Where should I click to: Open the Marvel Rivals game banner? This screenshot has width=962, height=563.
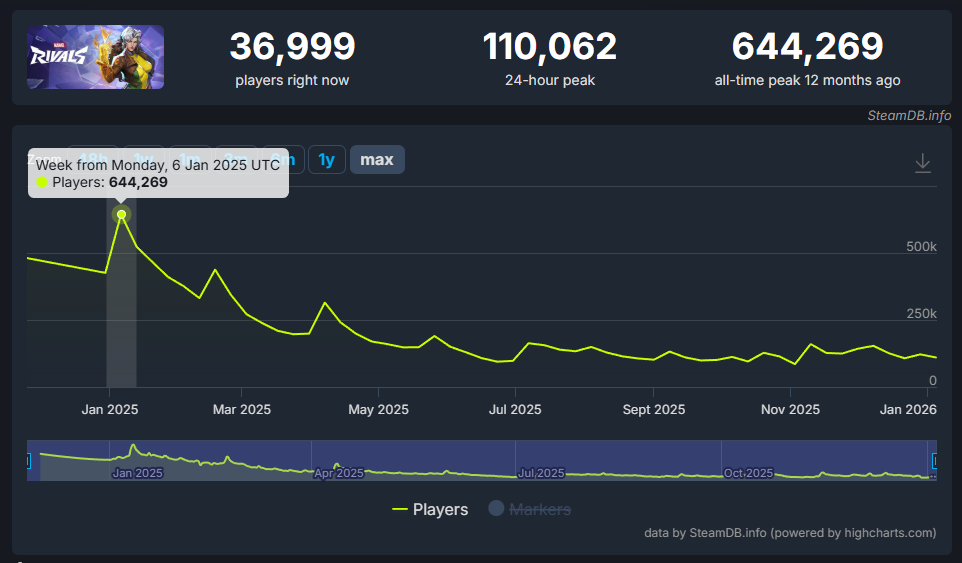[96, 57]
